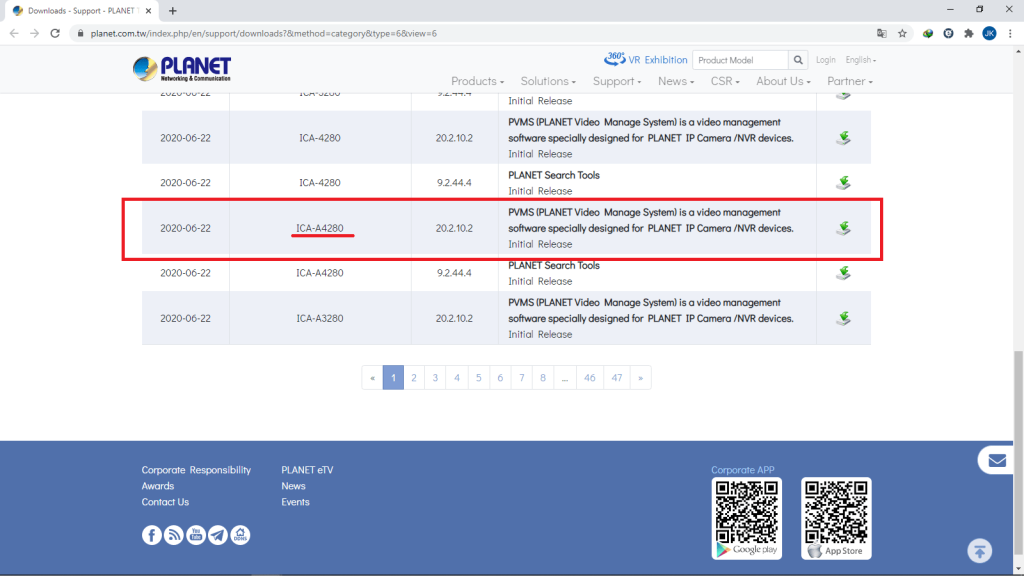Open the PLANET eTV footer link
Screen dimensions: 1024x577
[307, 470]
